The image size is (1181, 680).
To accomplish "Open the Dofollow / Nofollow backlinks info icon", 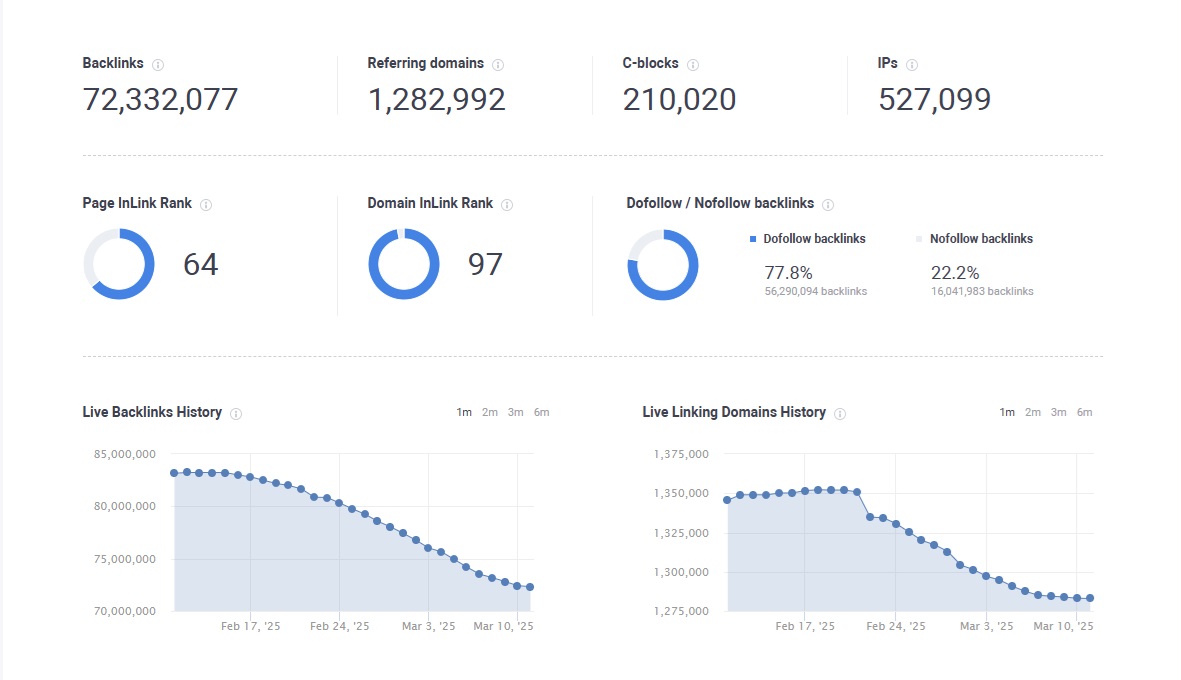I will [827, 203].
